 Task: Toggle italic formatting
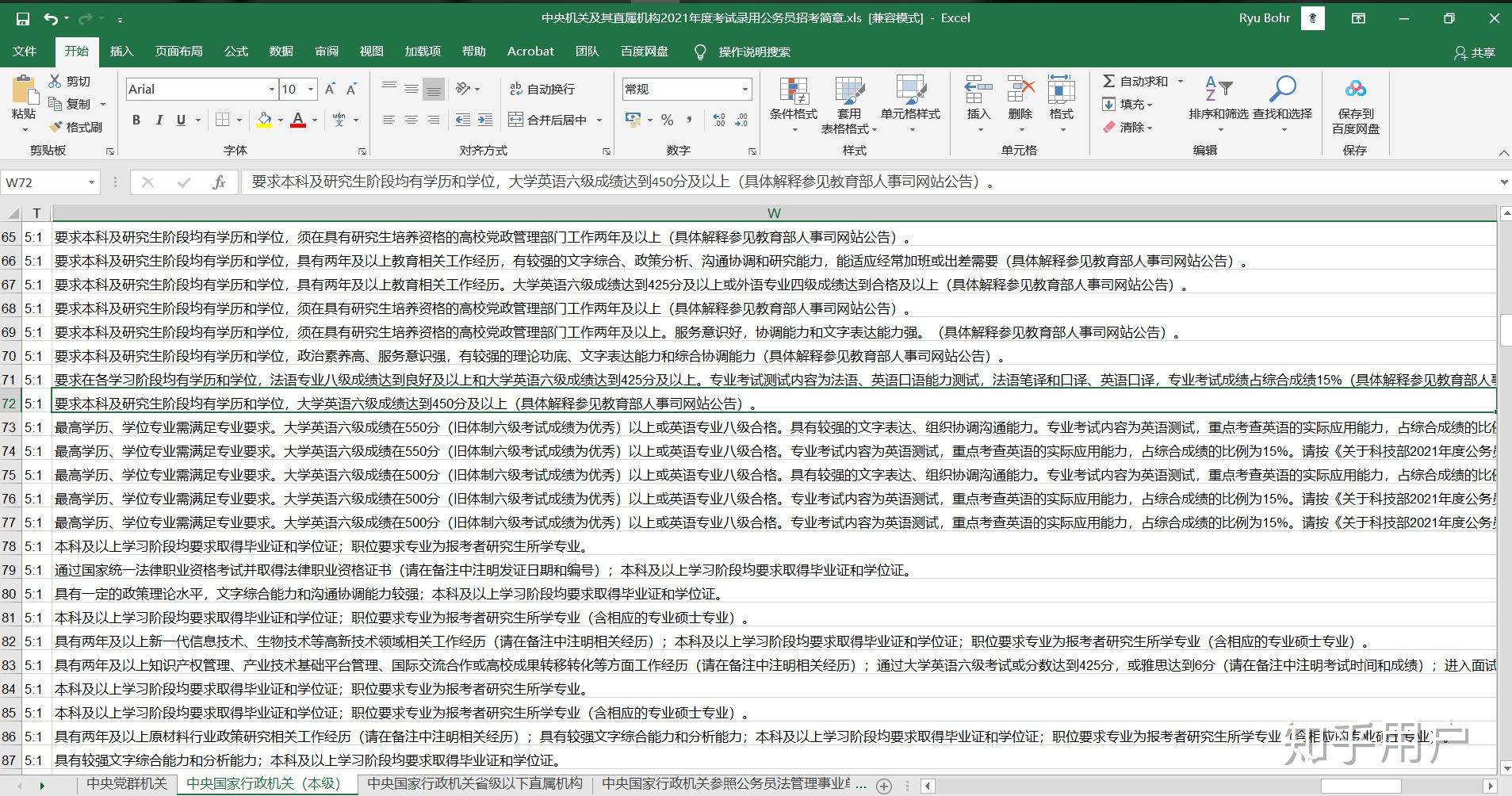click(x=159, y=120)
